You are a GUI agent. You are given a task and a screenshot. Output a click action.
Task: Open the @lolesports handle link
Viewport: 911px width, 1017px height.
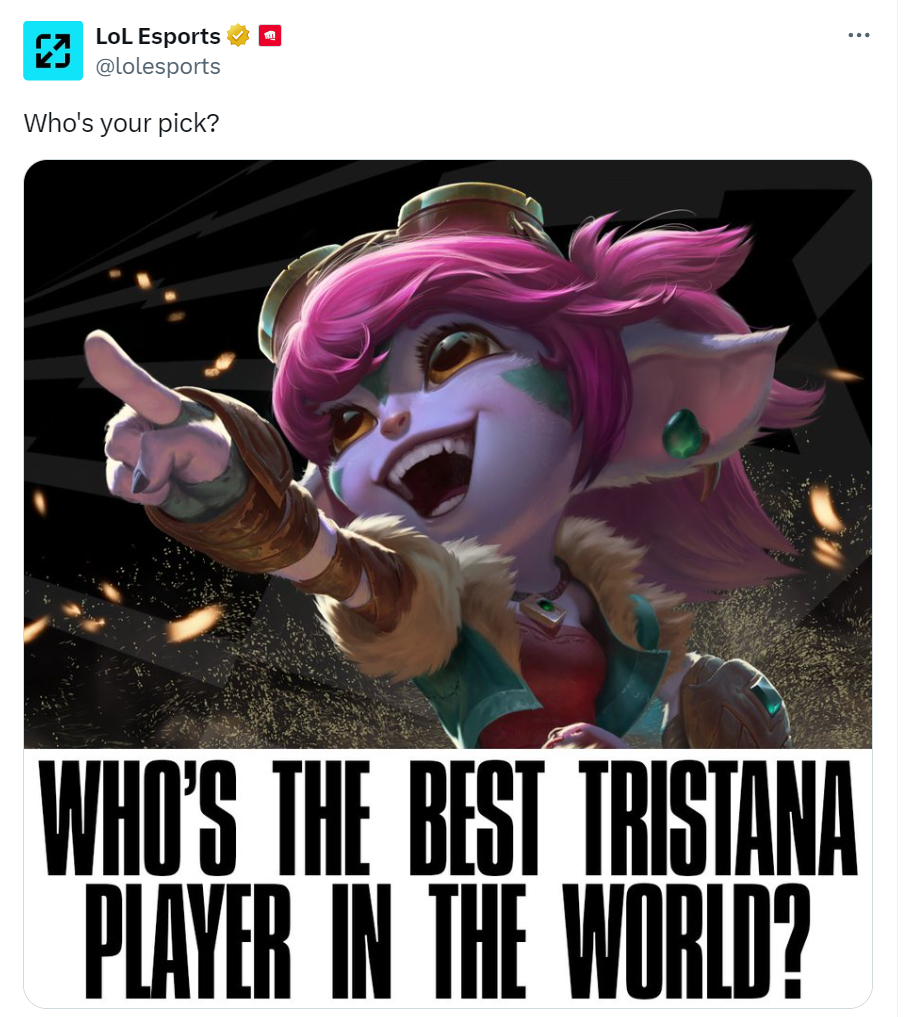158,66
